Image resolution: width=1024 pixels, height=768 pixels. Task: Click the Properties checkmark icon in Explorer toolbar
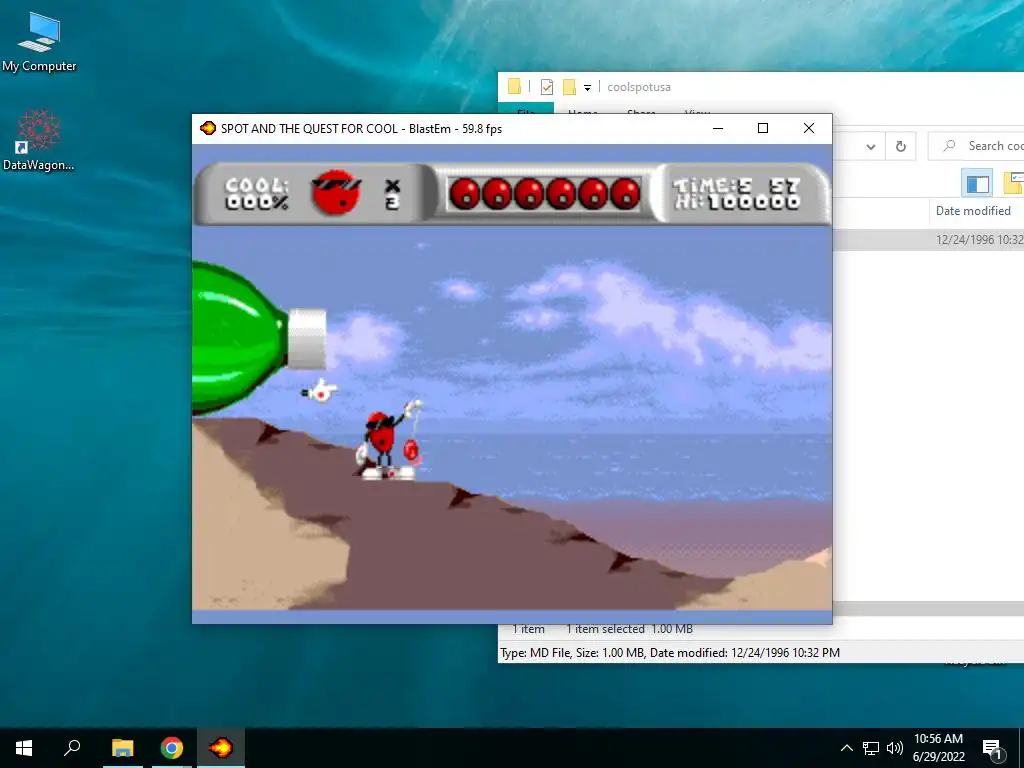point(547,87)
